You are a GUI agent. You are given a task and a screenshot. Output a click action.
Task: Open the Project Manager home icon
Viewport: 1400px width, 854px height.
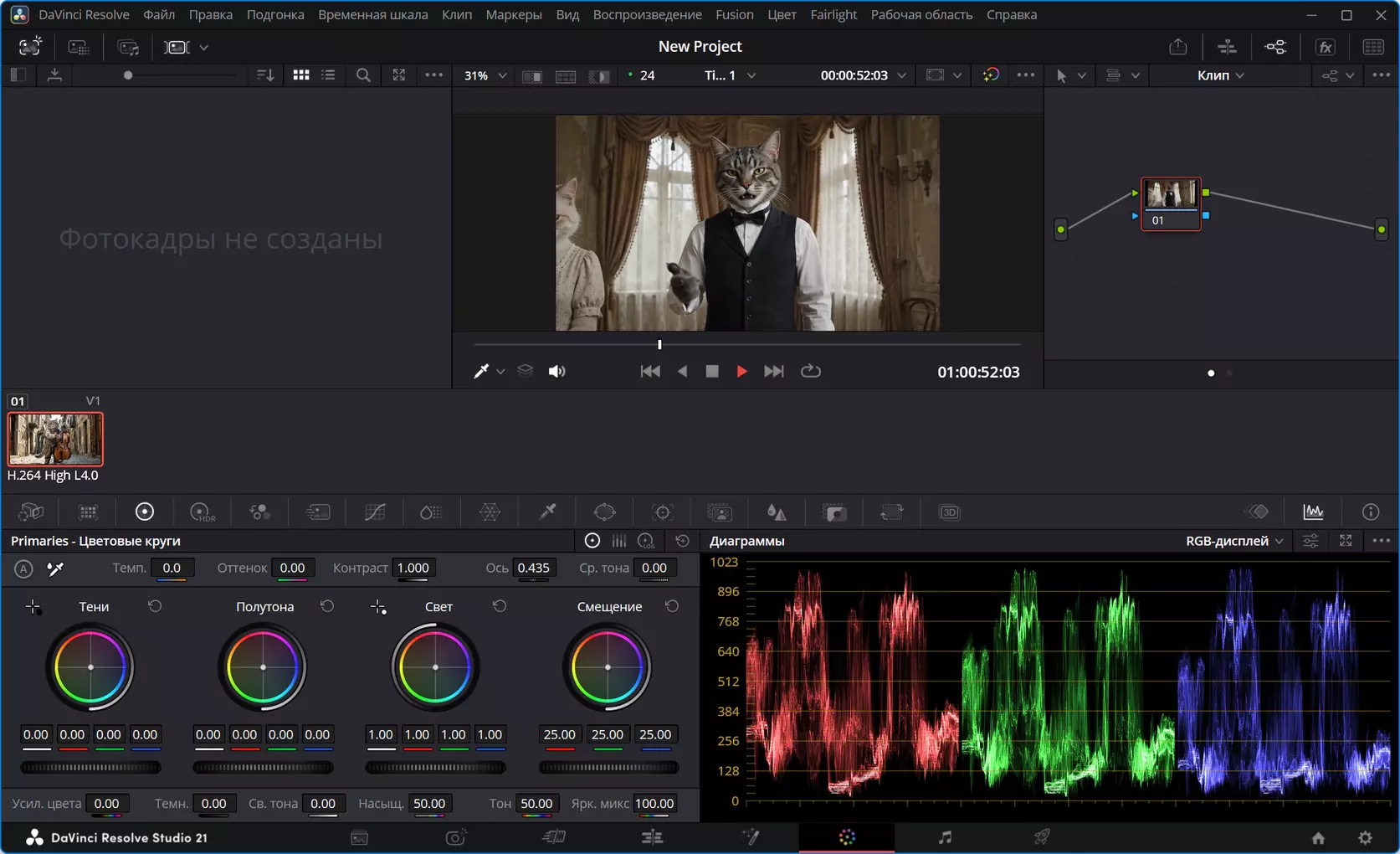1318,838
